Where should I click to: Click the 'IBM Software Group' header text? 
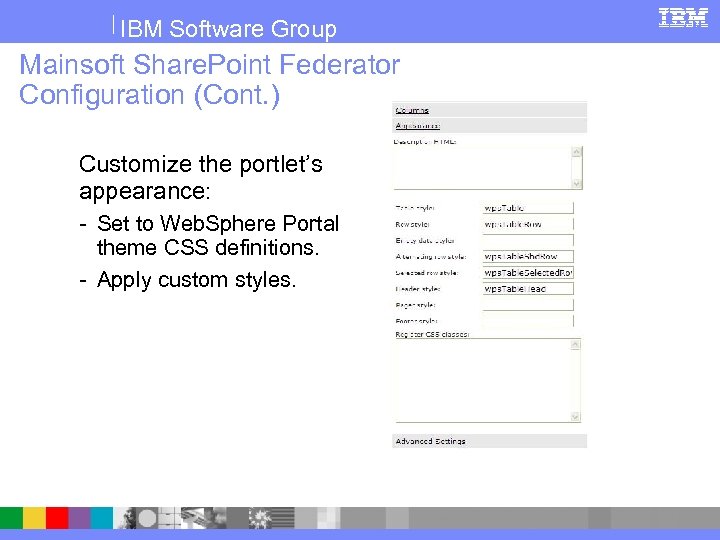228,28
